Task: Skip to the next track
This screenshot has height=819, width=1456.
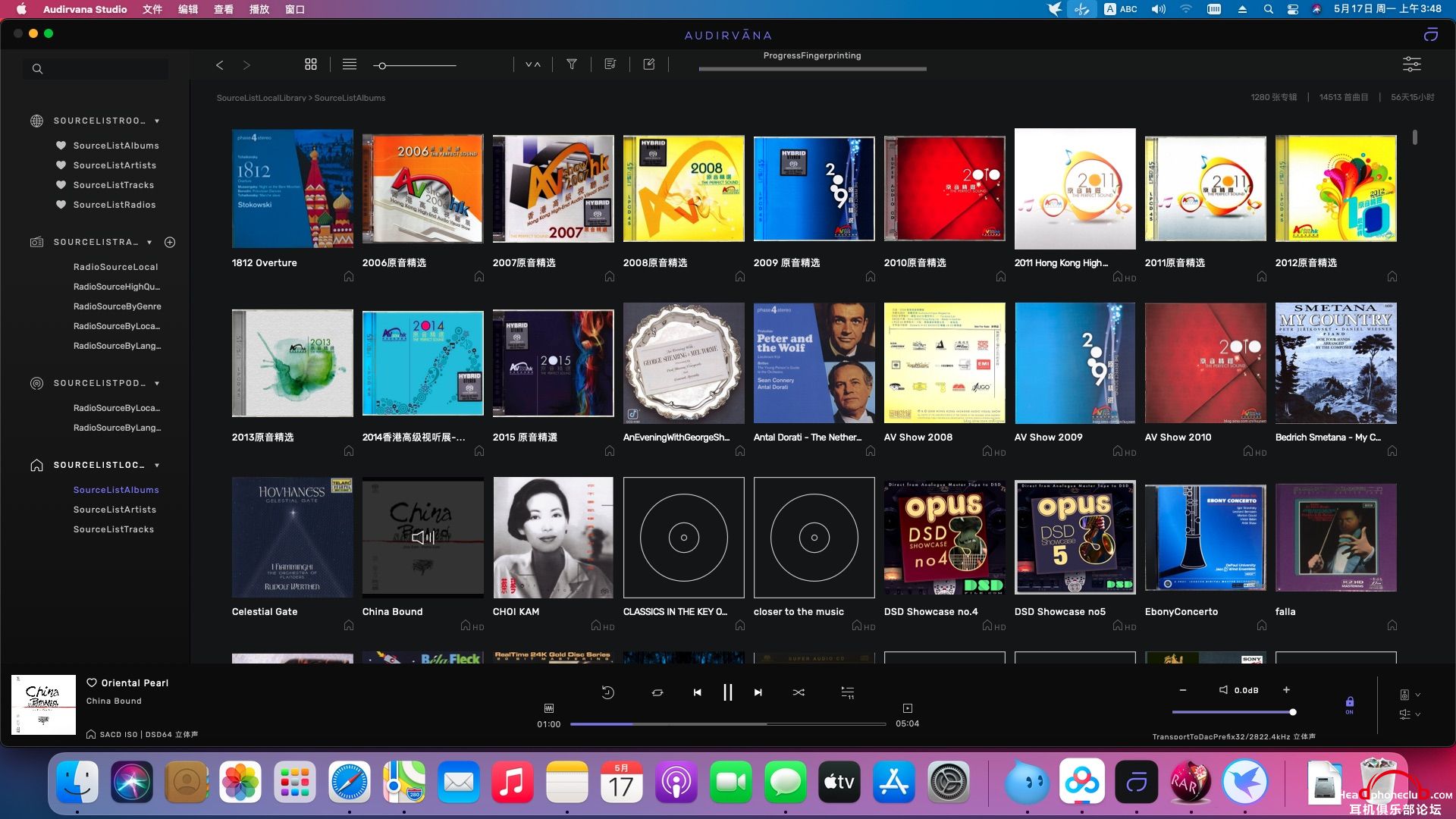Action: coord(758,692)
